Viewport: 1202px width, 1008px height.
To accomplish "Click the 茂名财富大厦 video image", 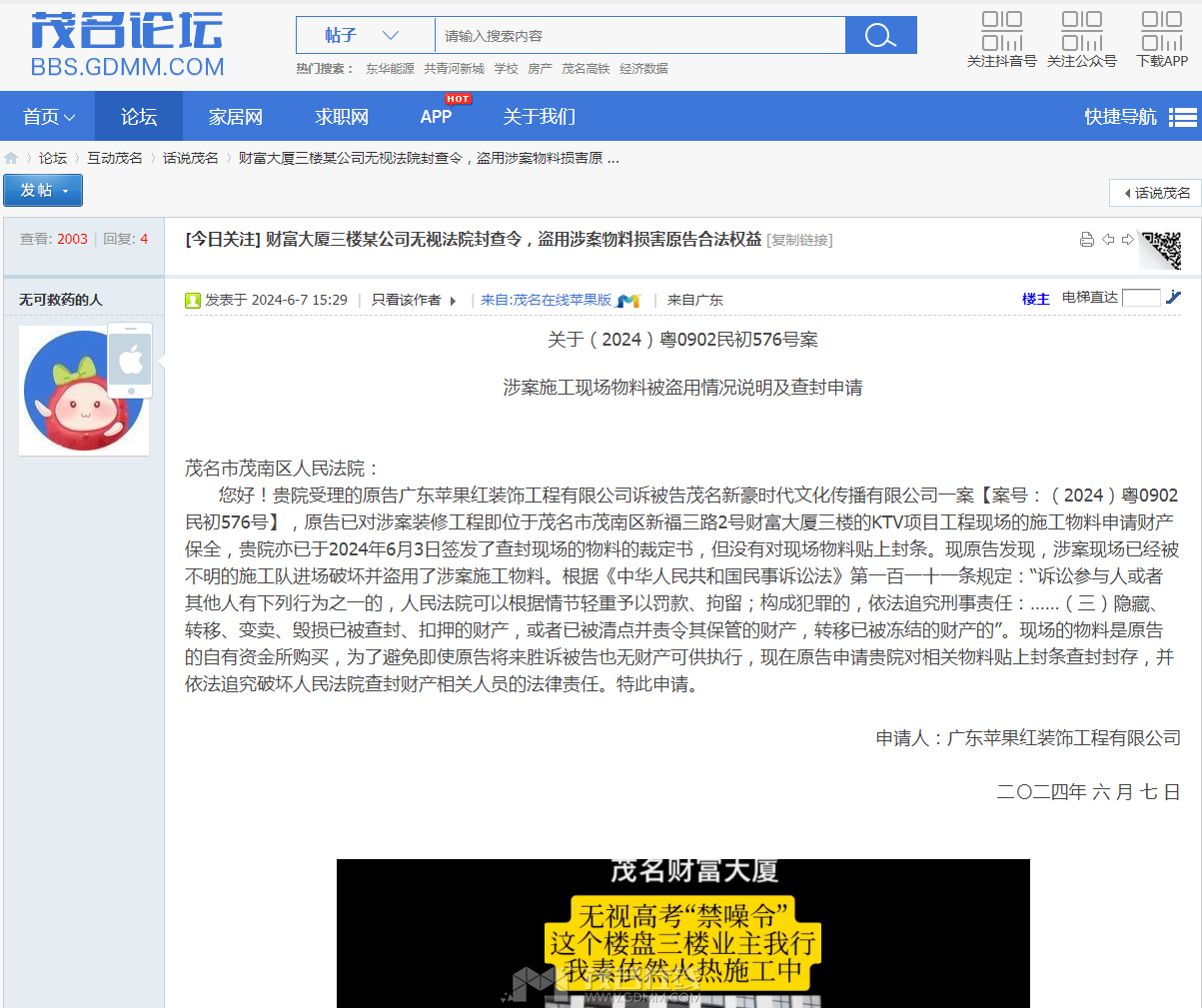I will (683, 933).
